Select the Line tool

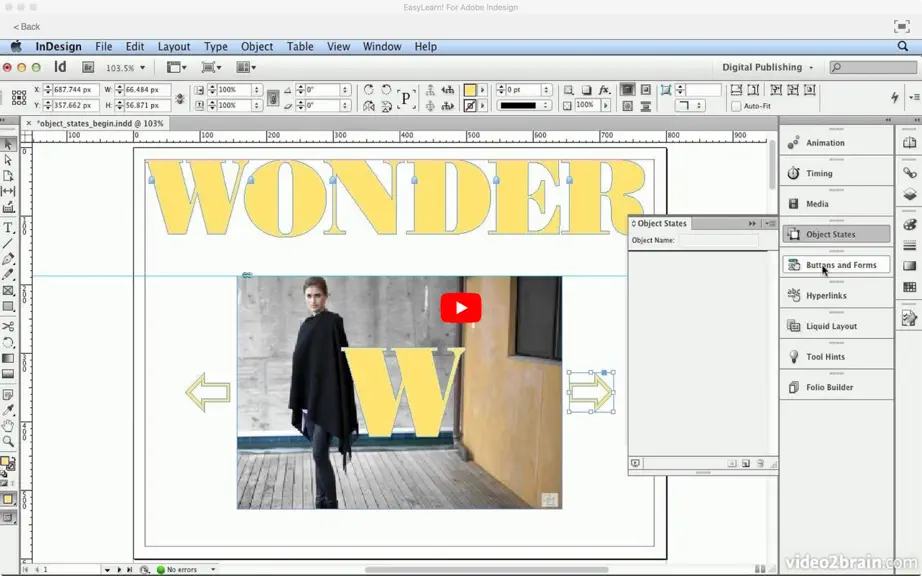8,243
